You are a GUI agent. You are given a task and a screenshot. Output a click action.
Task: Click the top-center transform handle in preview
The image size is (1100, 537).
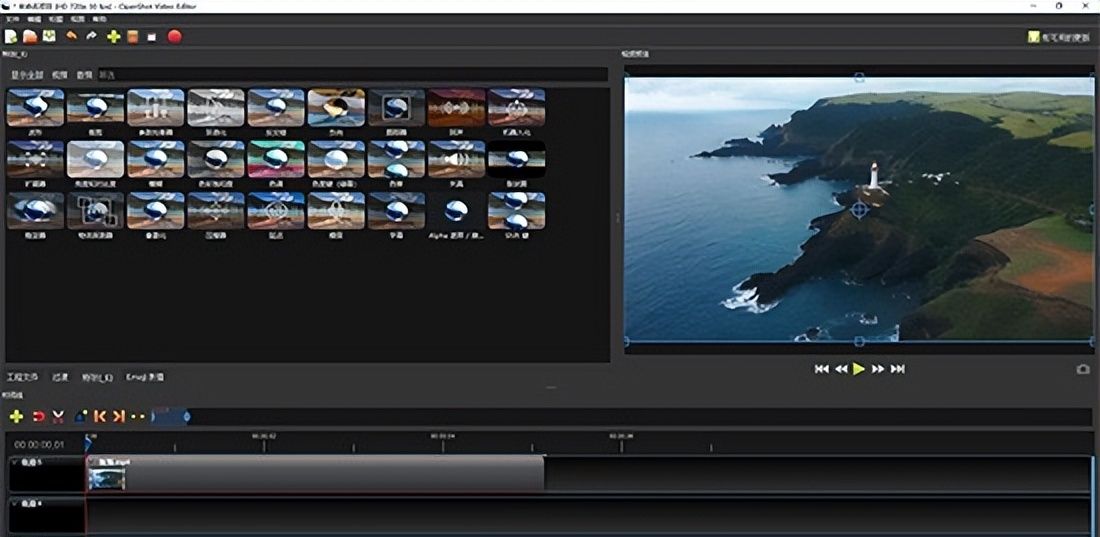859,77
